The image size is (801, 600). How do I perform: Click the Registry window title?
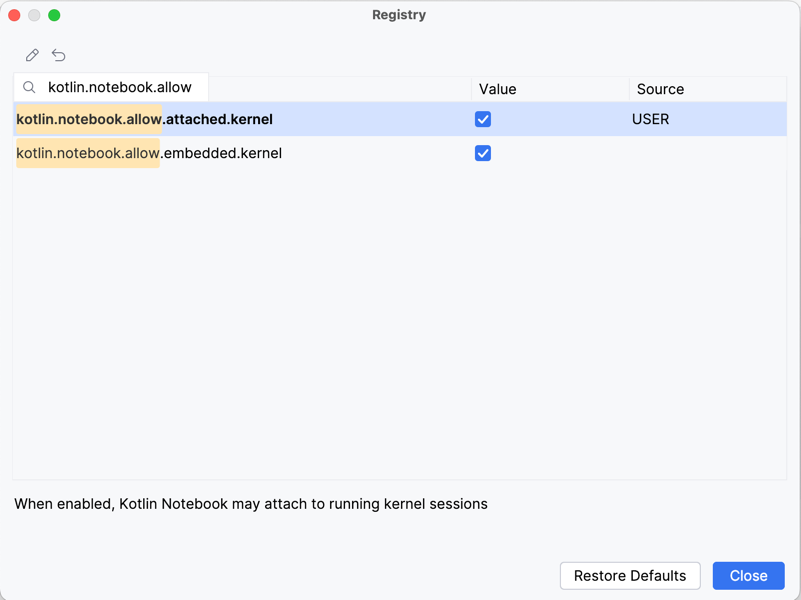click(399, 15)
